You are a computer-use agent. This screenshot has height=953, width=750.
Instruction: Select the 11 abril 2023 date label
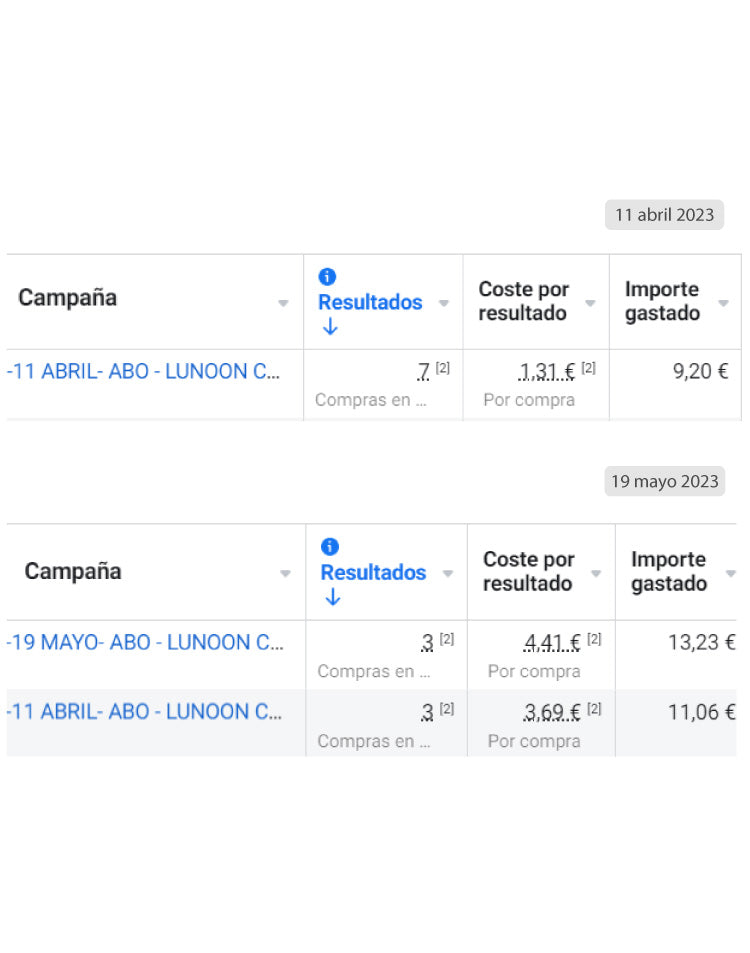[664, 215]
